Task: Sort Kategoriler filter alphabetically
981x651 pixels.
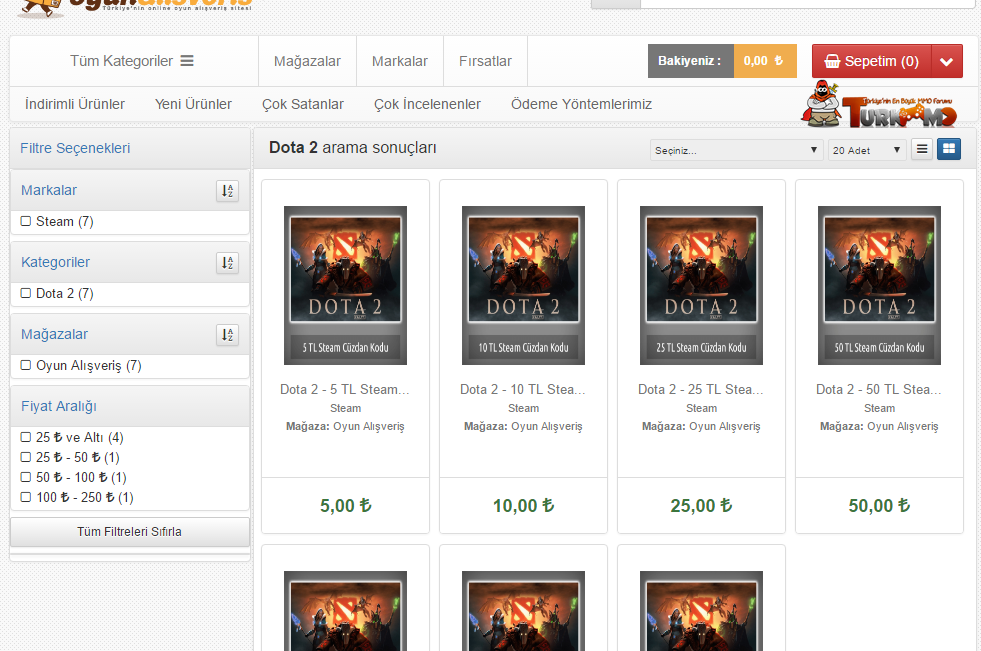Action: click(227, 263)
